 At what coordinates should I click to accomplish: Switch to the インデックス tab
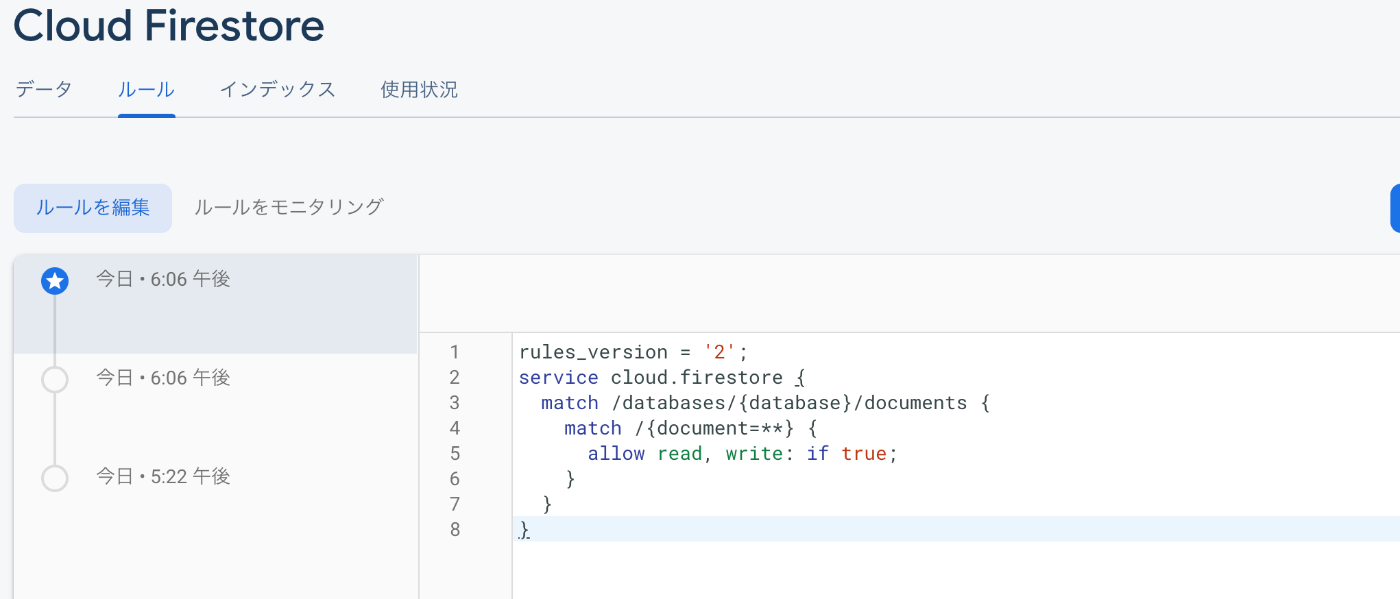[278, 89]
